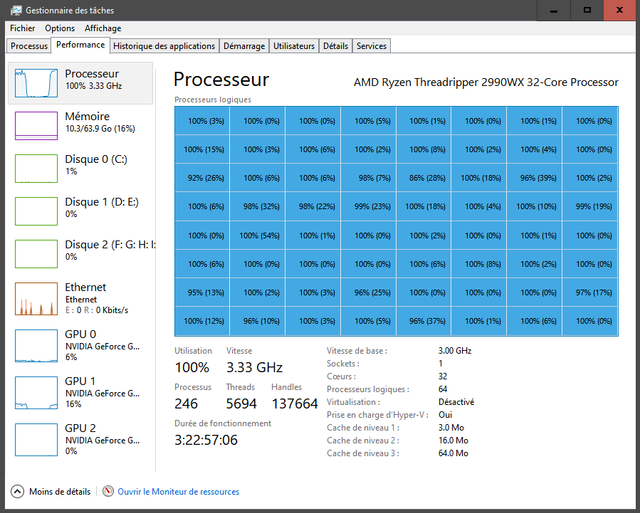Open the Services tab
The image size is (640, 513).
[371, 46]
